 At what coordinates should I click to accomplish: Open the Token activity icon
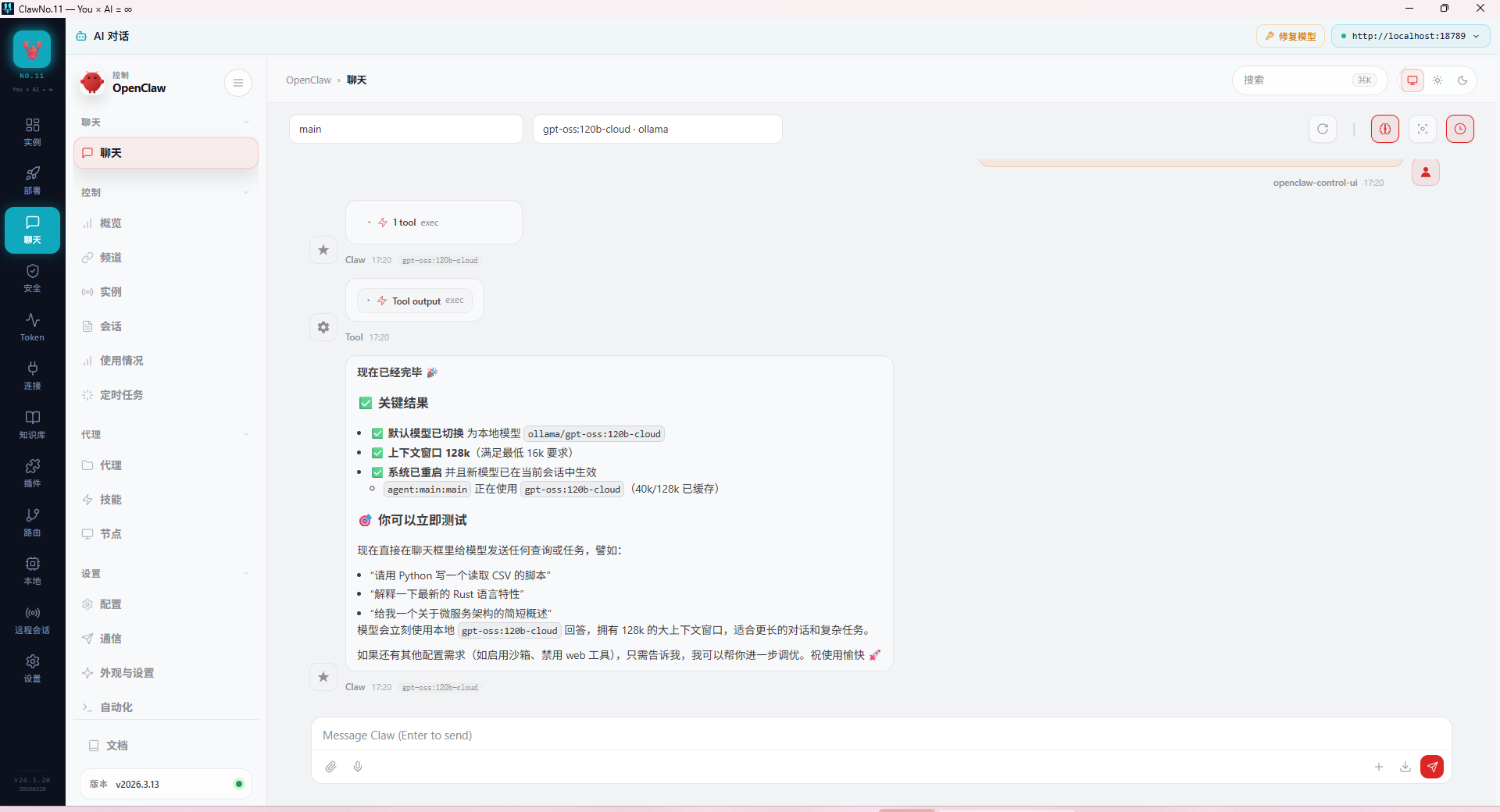(x=32, y=327)
